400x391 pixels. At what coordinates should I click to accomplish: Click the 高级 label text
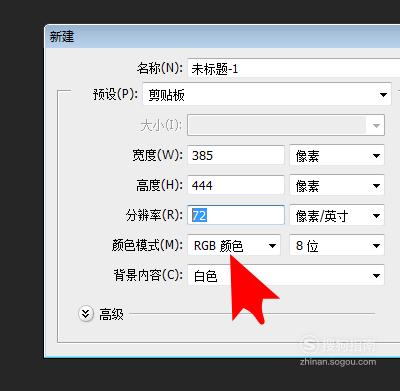click(x=111, y=314)
